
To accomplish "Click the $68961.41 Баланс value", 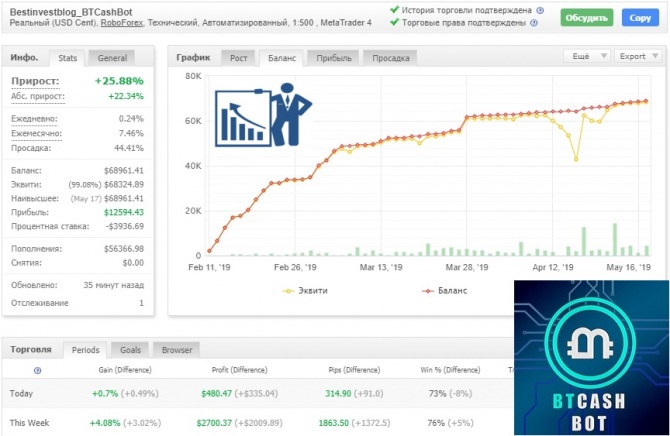I will click(x=124, y=171).
